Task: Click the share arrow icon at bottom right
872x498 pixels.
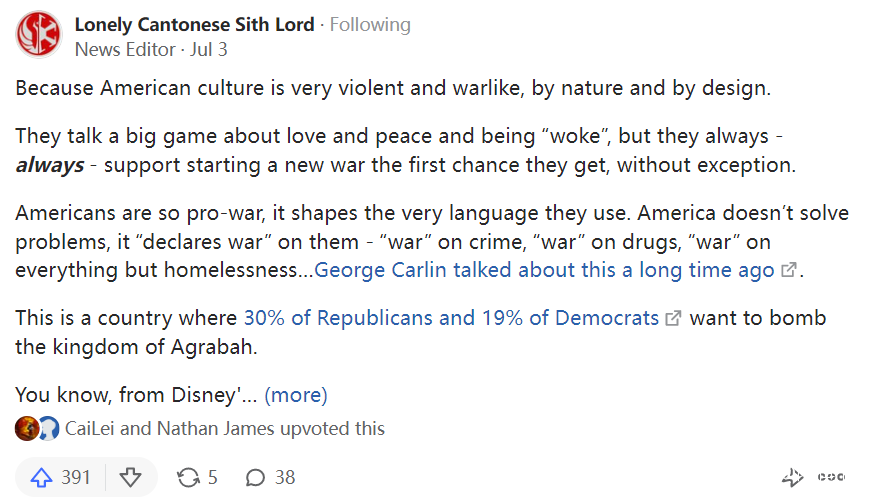Action: click(x=792, y=477)
